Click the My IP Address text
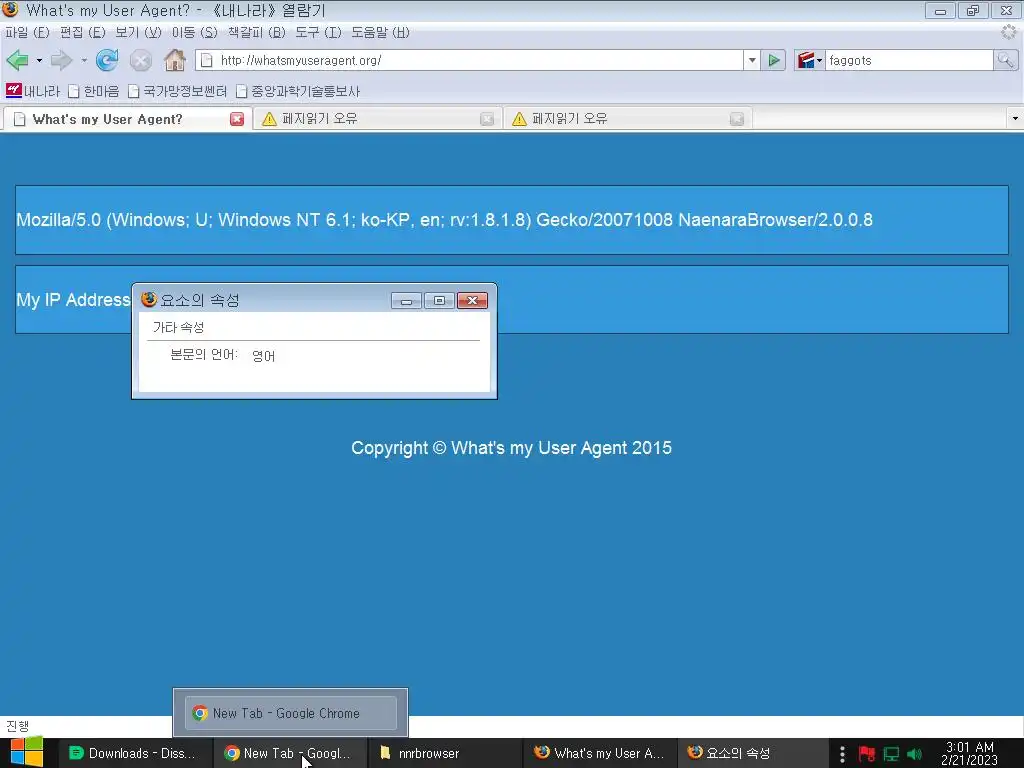Image resolution: width=1024 pixels, height=768 pixels. click(73, 300)
